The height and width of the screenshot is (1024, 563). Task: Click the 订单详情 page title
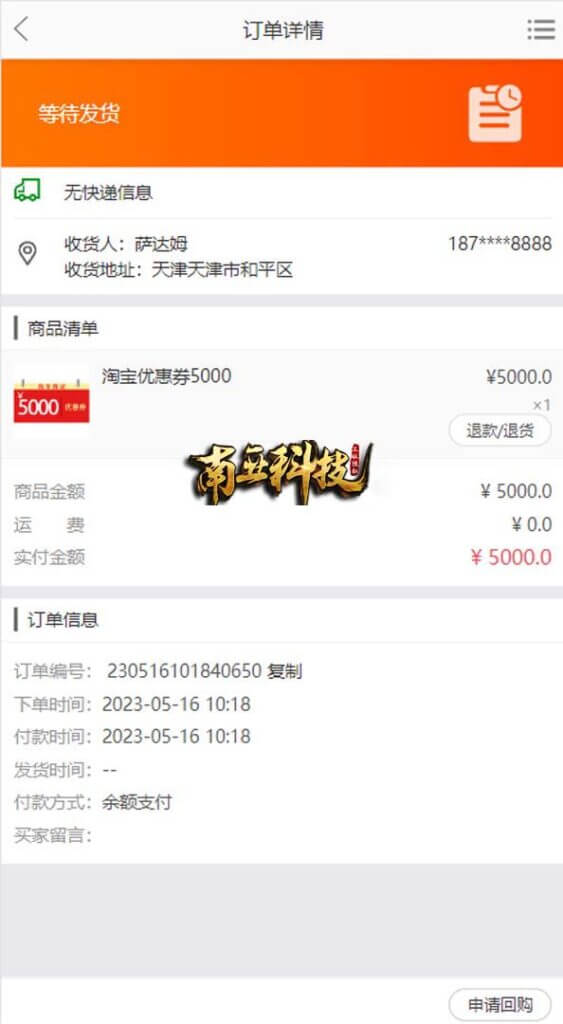[x=283, y=30]
